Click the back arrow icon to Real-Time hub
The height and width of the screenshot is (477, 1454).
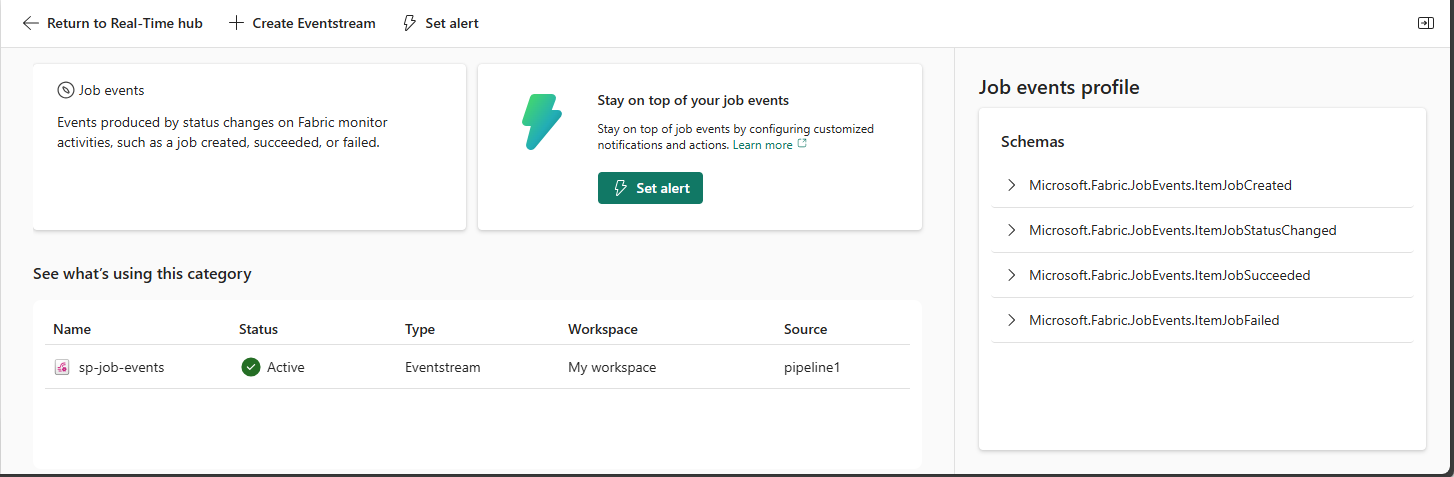pos(31,23)
